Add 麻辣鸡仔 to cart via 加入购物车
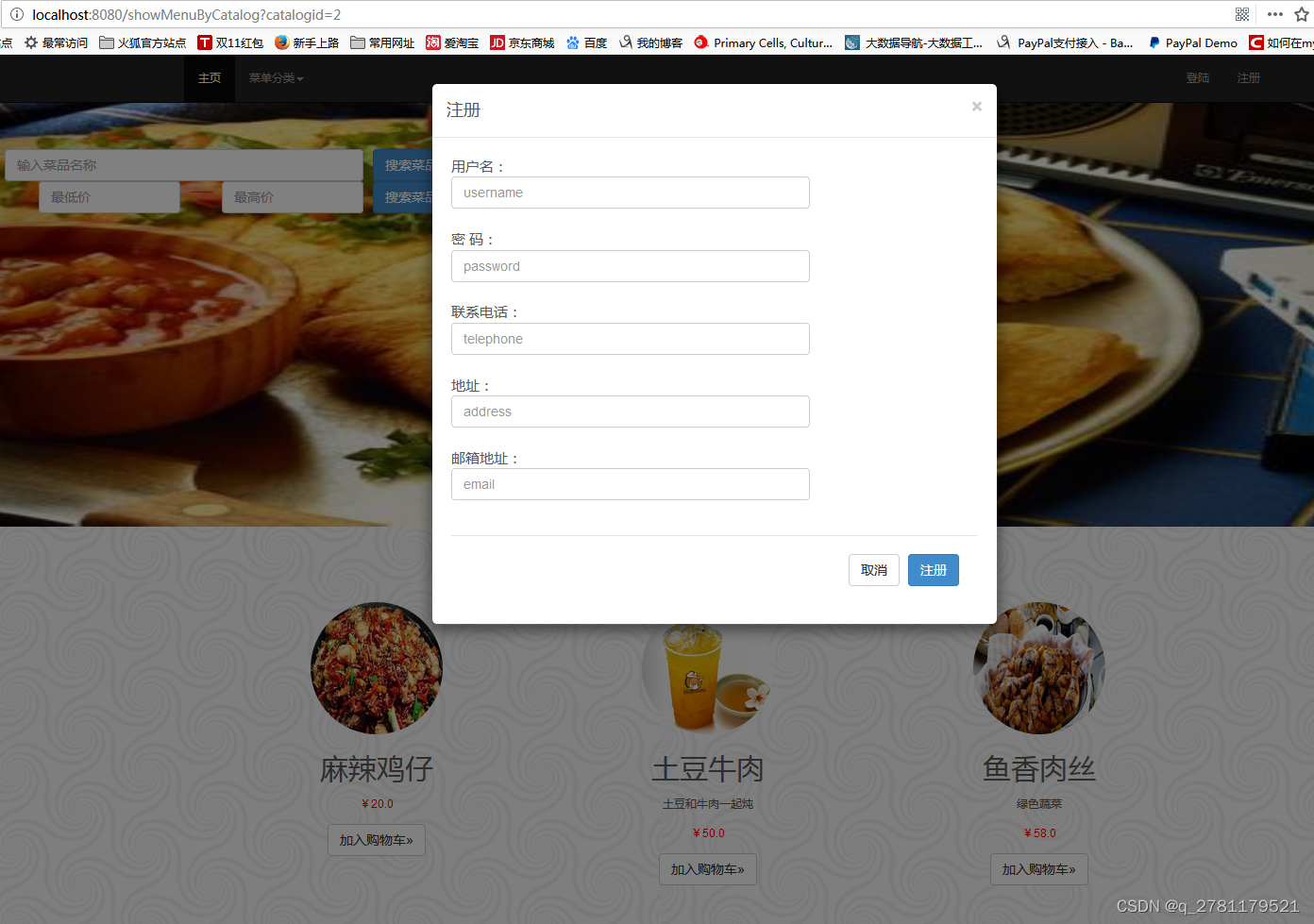Viewport: 1314px width, 924px height. 377,840
